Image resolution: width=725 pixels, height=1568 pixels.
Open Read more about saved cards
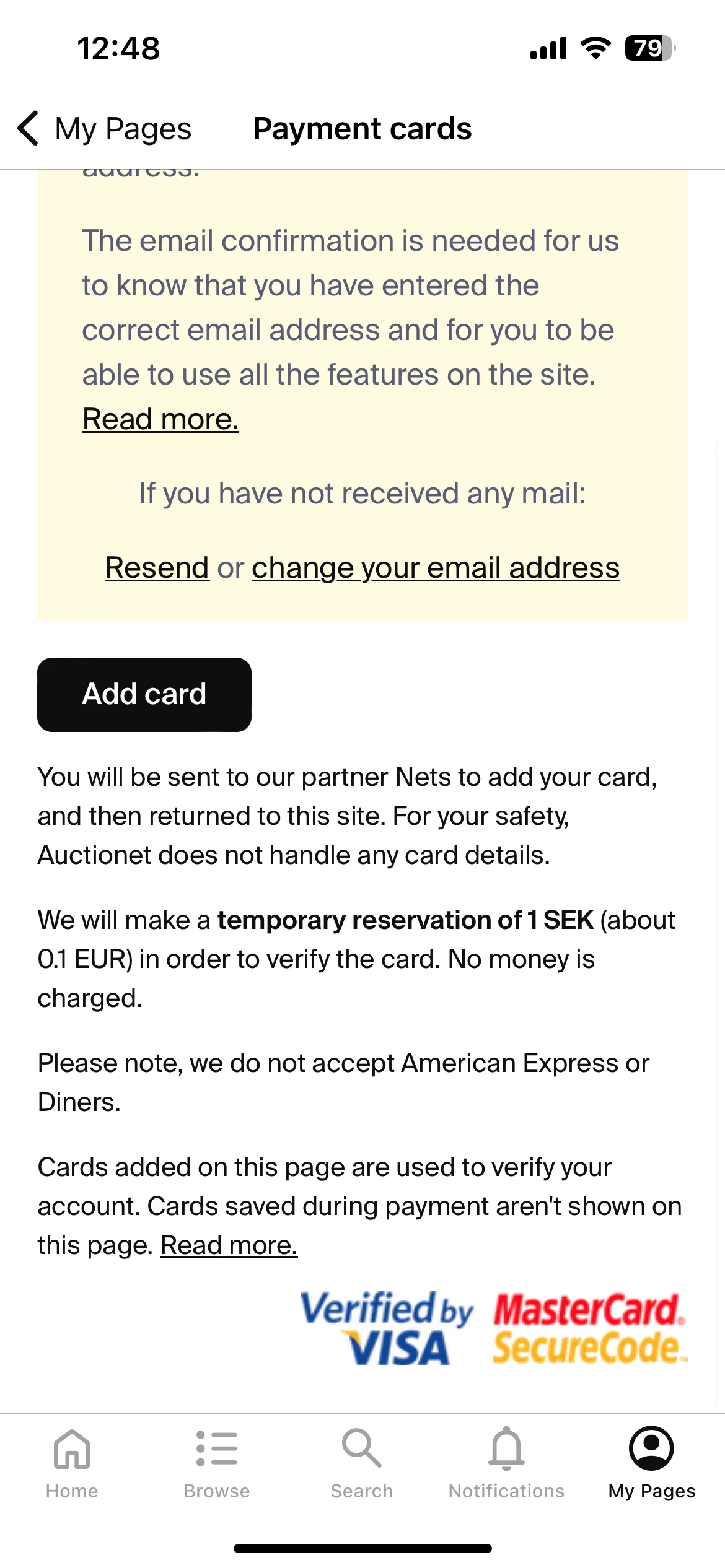coord(229,1245)
